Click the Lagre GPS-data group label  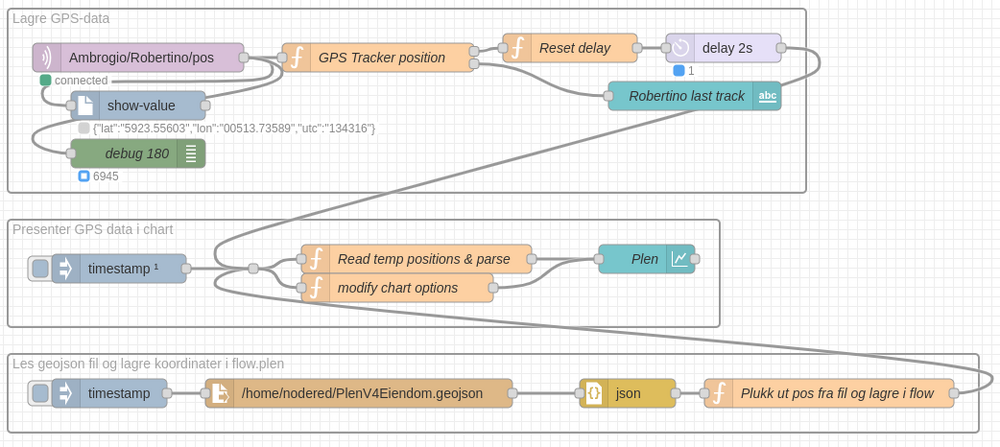pyautogui.click(x=61, y=18)
